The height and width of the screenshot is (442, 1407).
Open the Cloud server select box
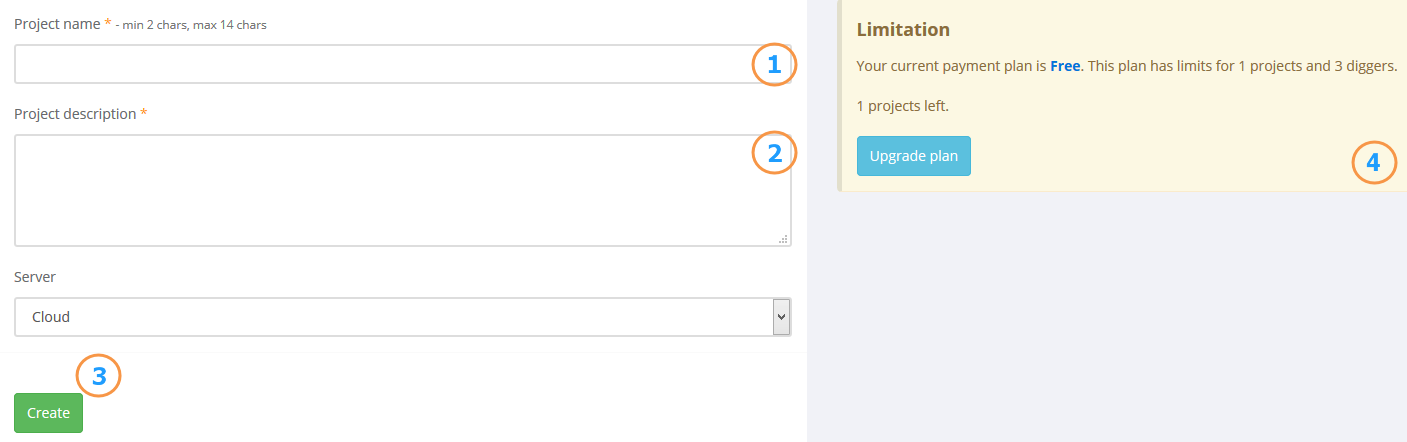pos(403,317)
